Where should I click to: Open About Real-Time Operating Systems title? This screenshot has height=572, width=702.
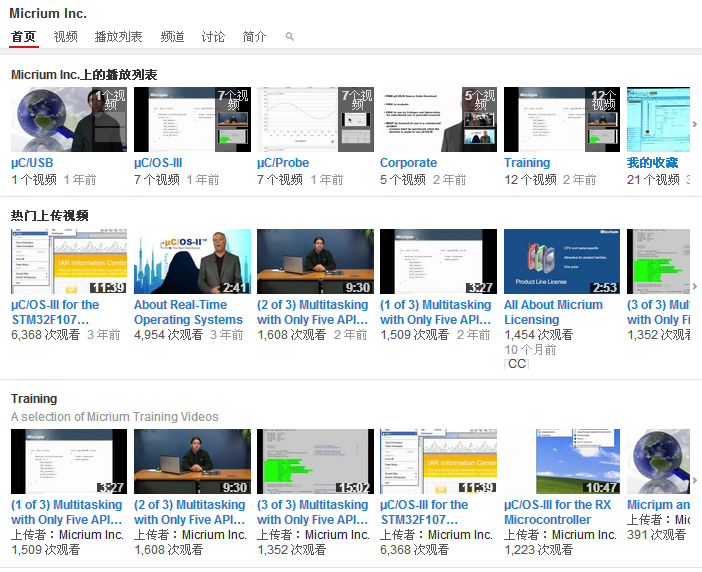188,312
